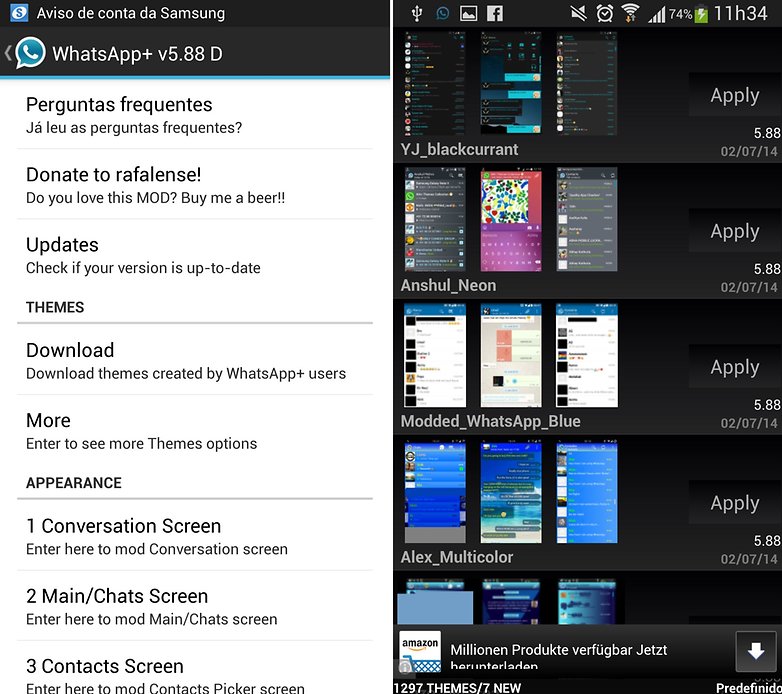Tap the WhatsApp+ logo icon in header
This screenshot has width=782, height=694.
tap(30, 52)
